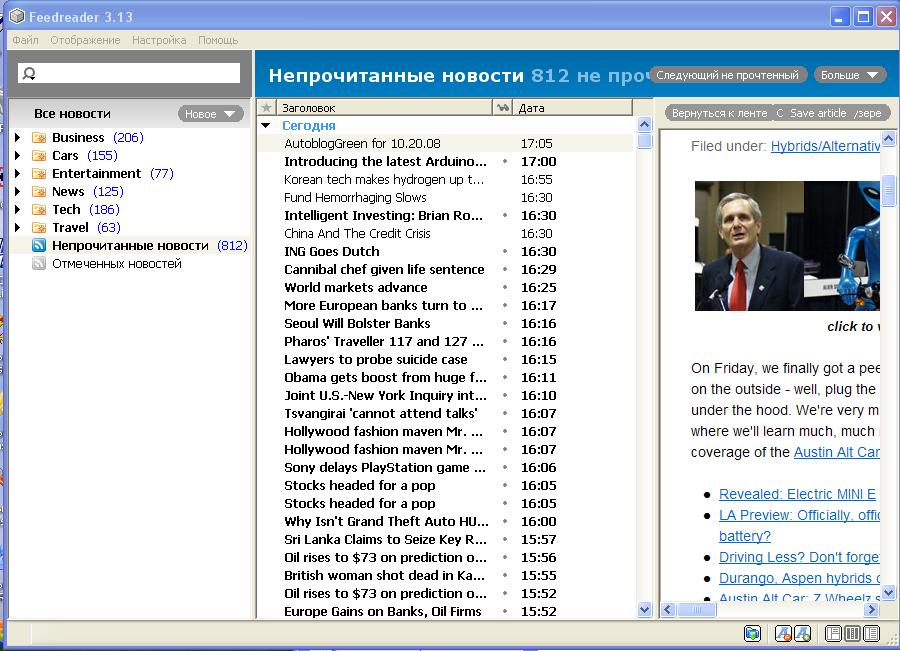Click the Следующий не прочтенный button
Viewport: 900px width, 651px height.
(728, 75)
